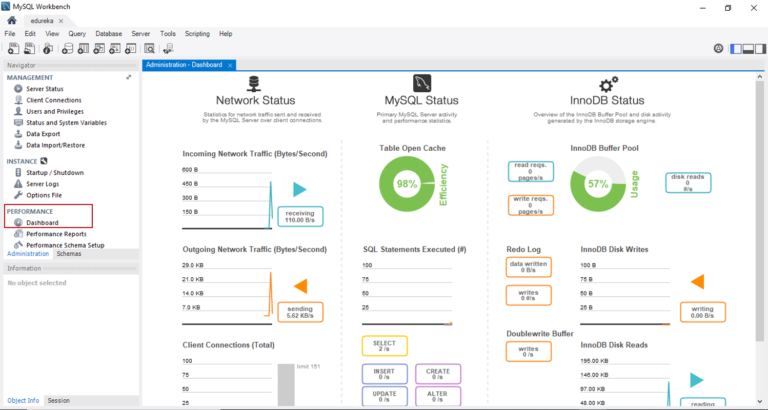Open the database inspector info toolbar icon

click(46, 47)
